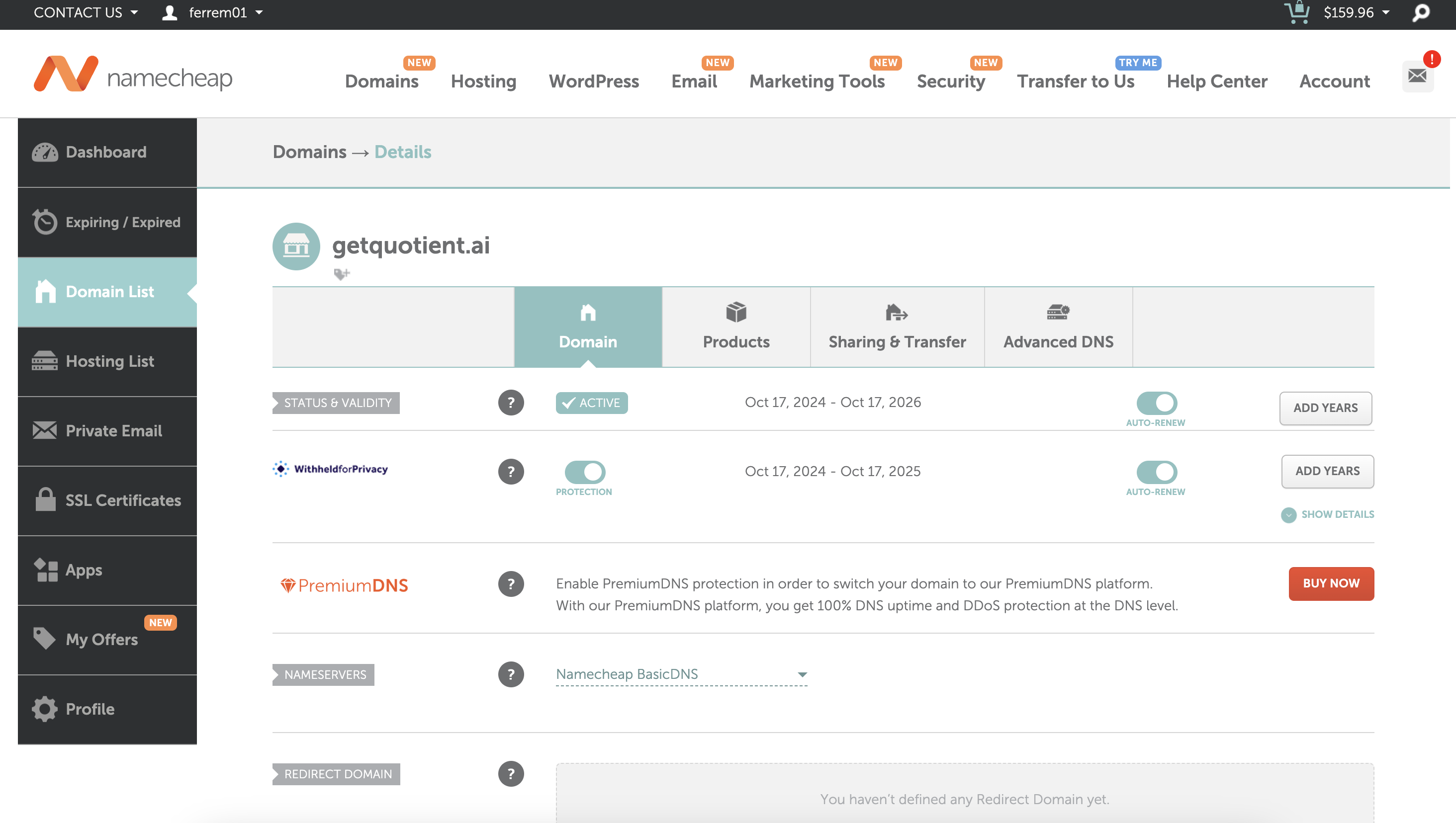The image size is (1456, 823).
Task: Expand the ferrem01 account menu
Action: click(x=213, y=12)
